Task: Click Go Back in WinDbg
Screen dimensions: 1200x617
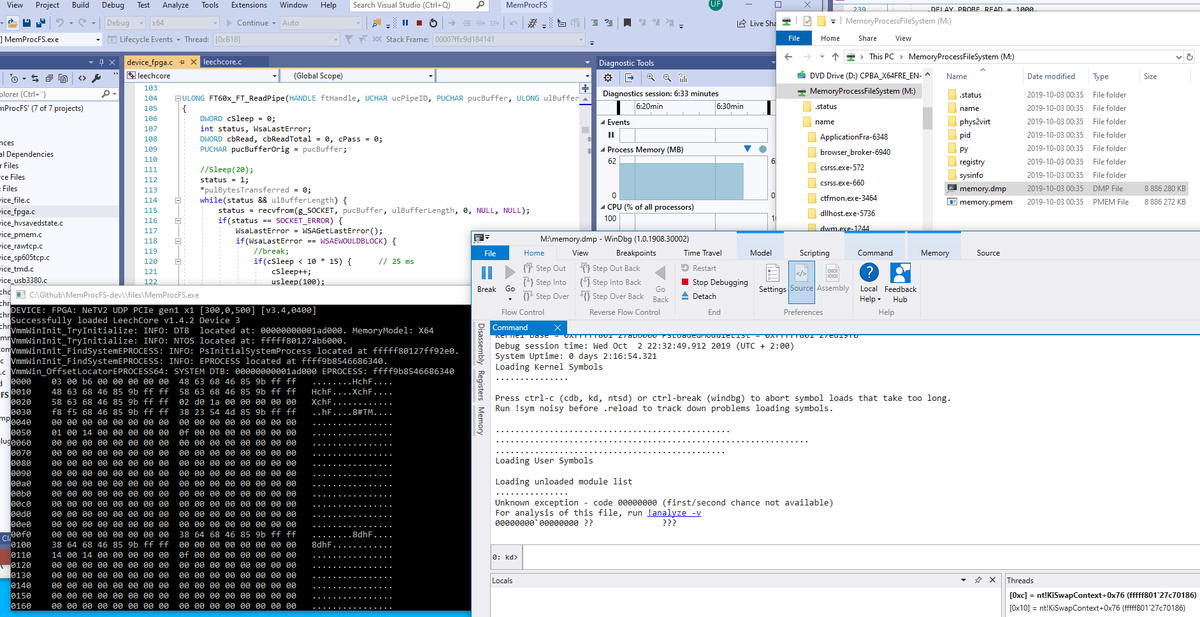Action: pos(660,285)
